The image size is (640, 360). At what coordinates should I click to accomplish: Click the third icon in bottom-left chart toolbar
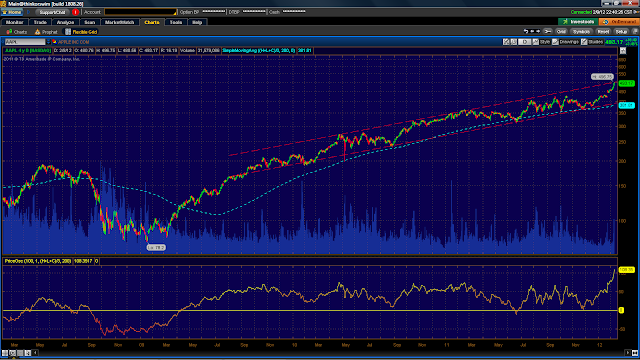(20, 353)
